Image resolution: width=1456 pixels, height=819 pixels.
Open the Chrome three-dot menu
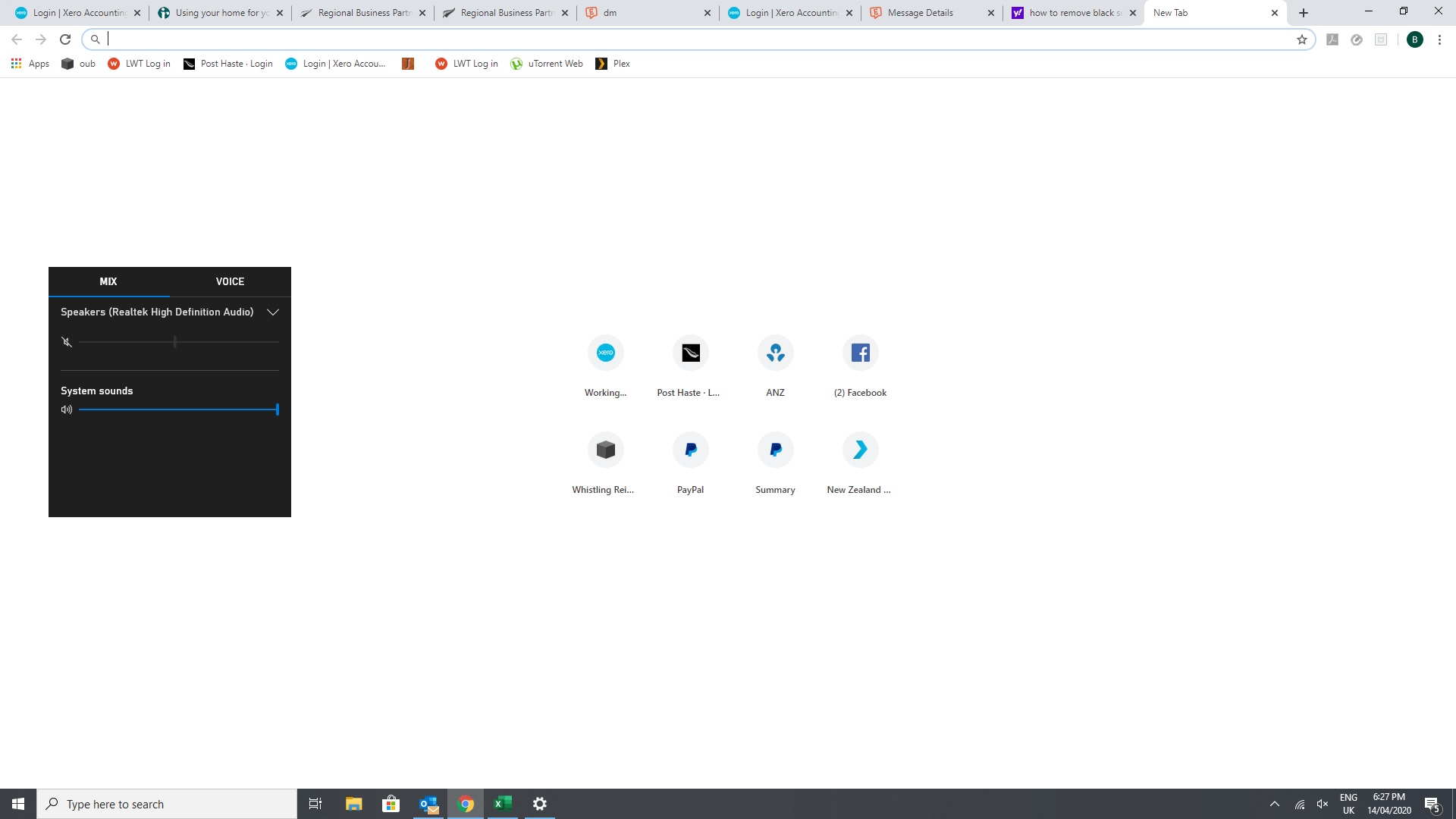pyautogui.click(x=1439, y=39)
